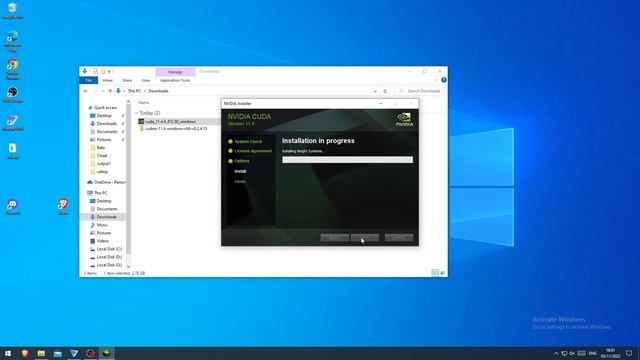Open the Microsoft Edge desktop shortcut
Image resolution: width=640 pixels, height=360 pixels.
point(13,41)
